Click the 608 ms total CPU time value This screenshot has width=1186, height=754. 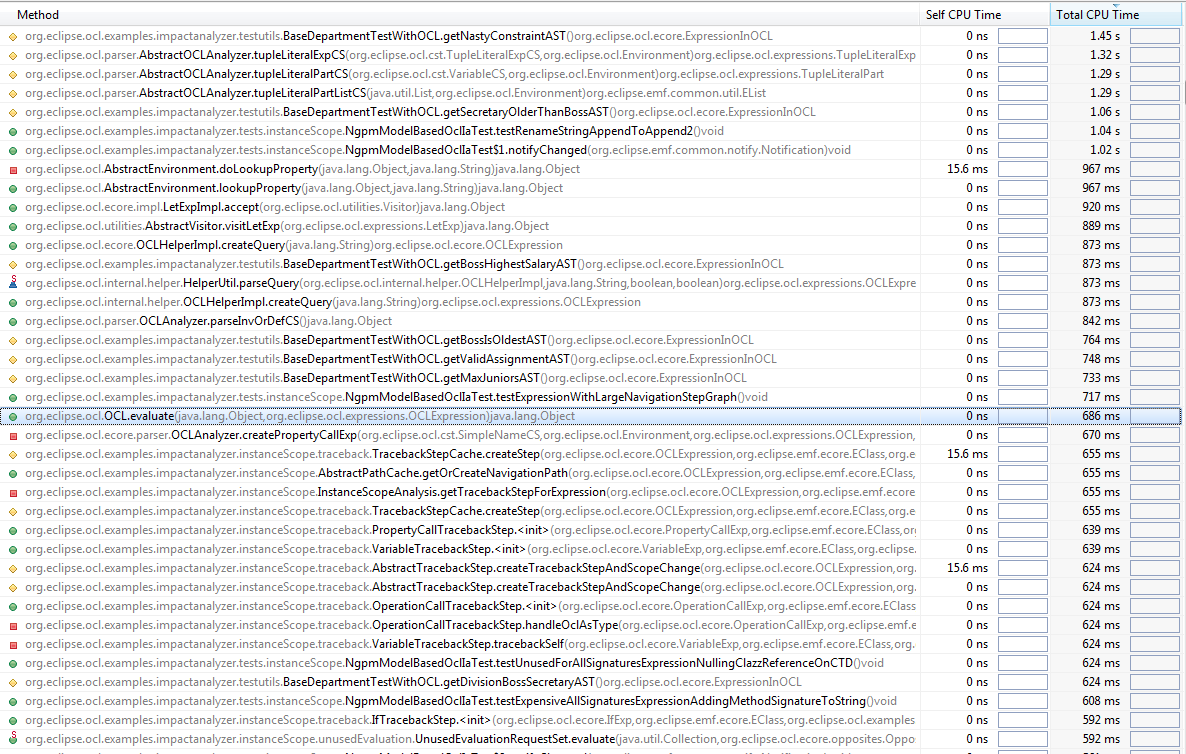coord(1101,701)
